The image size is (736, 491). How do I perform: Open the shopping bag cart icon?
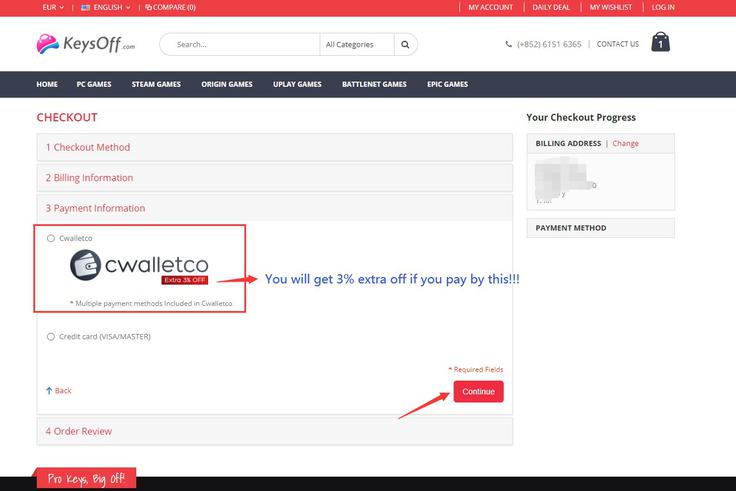click(660, 42)
